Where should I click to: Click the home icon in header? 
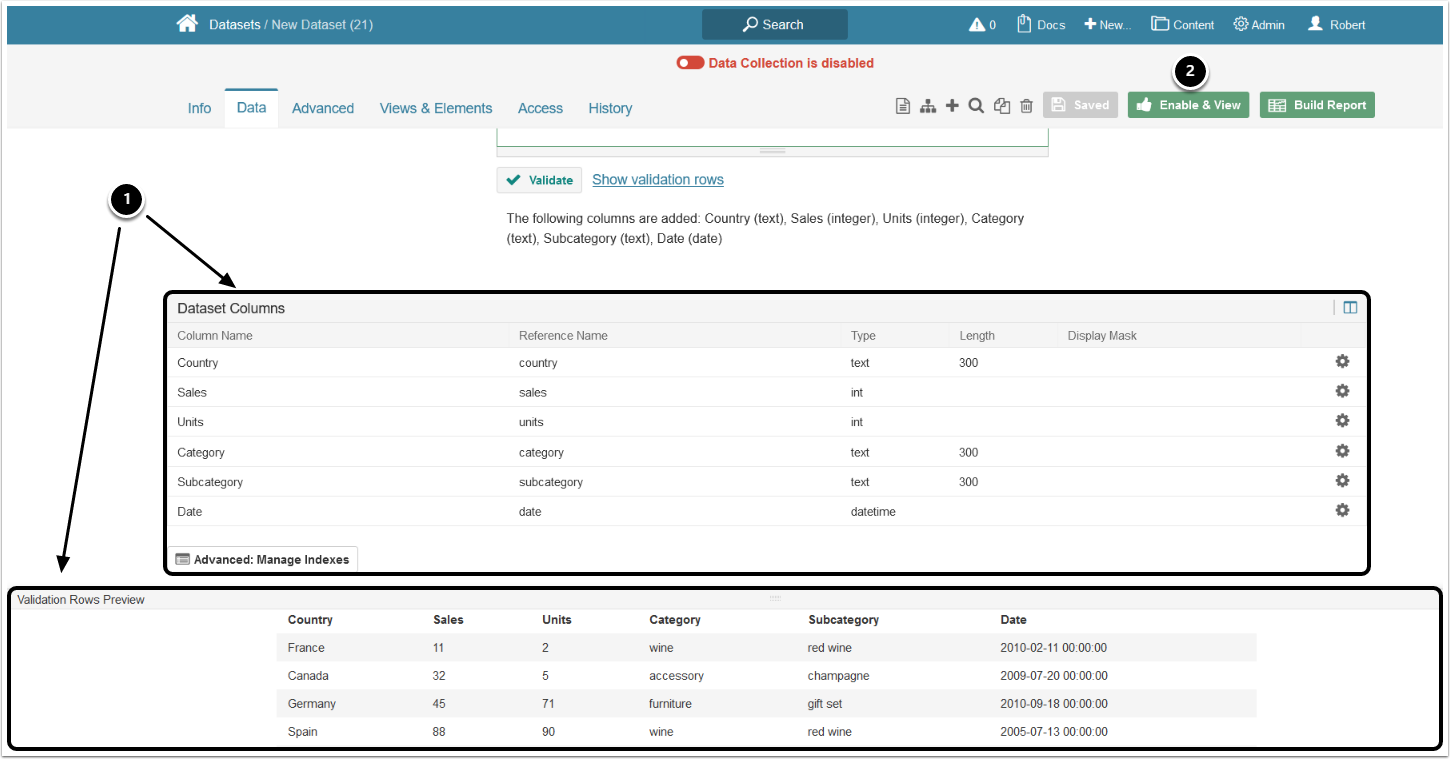click(x=187, y=24)
